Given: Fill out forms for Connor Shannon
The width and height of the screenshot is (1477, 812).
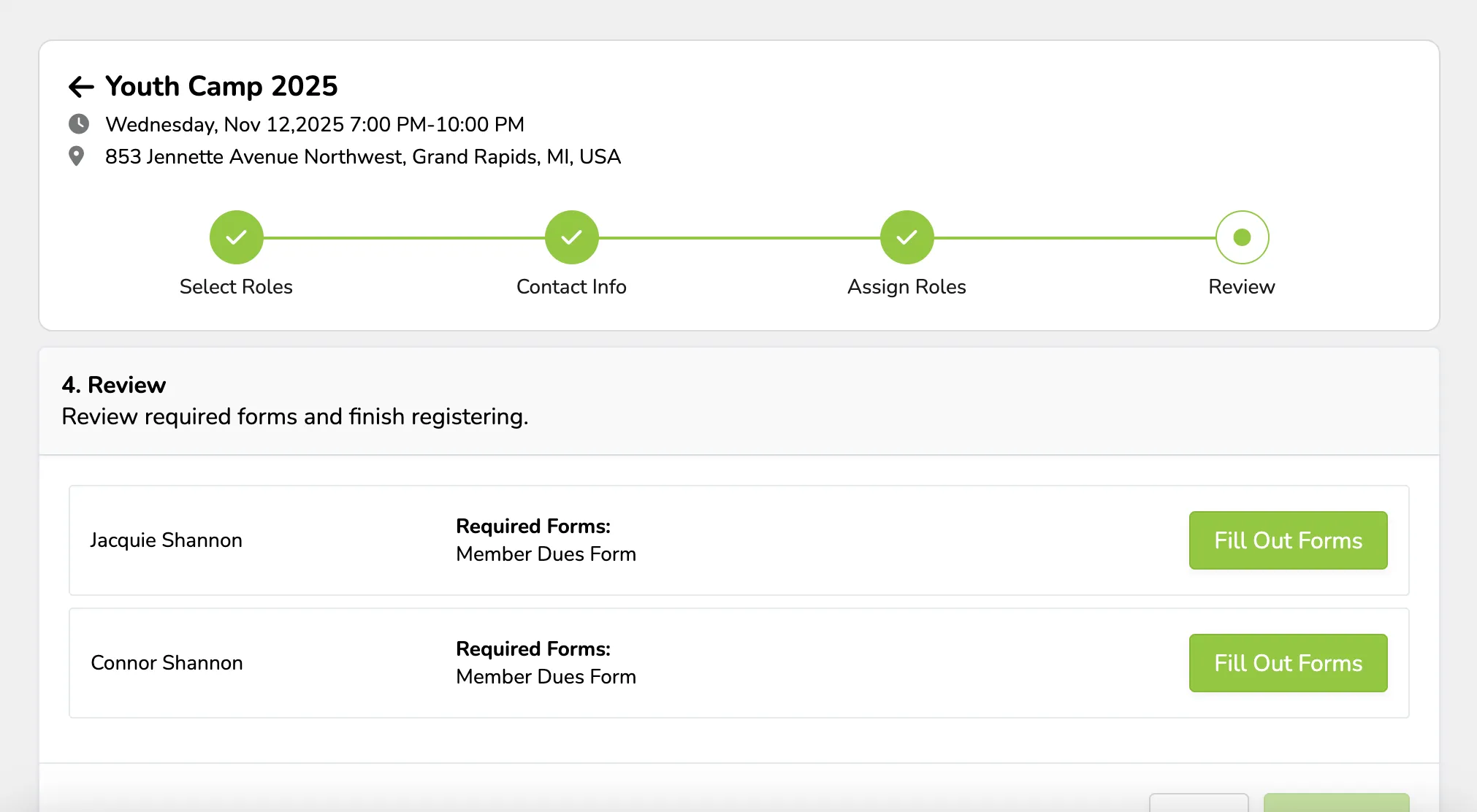Looking at the screenshot, I should pyautogui.click(x=1288, y=663).
